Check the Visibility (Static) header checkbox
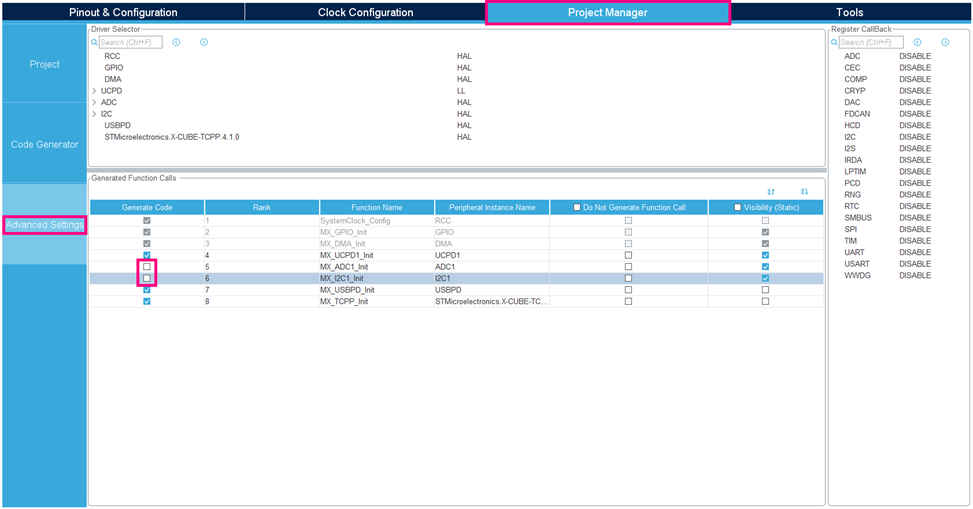 click(x=738, y=207)
